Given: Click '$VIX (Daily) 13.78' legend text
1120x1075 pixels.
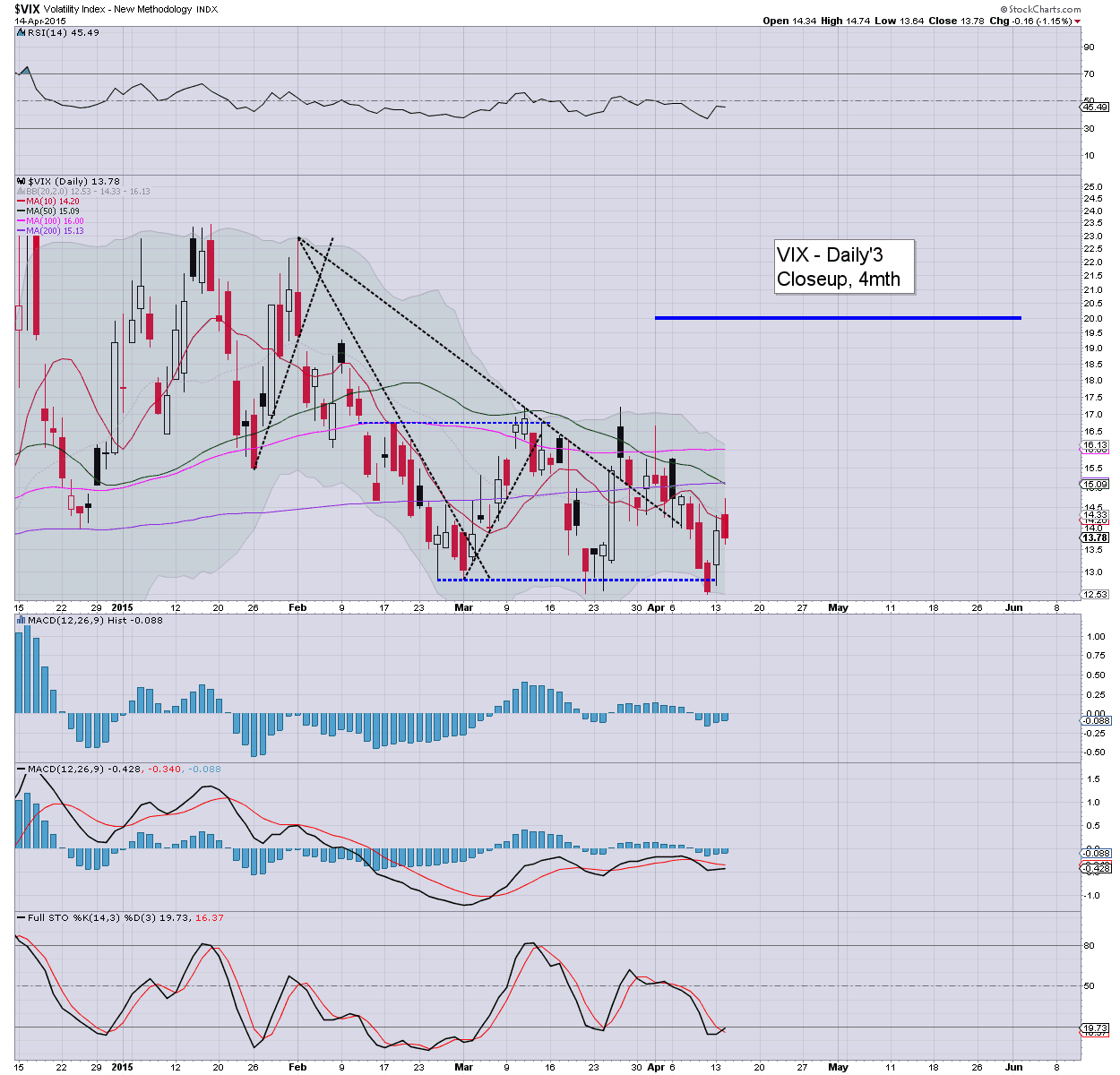Looking at the screenshot, I should 74,181.
